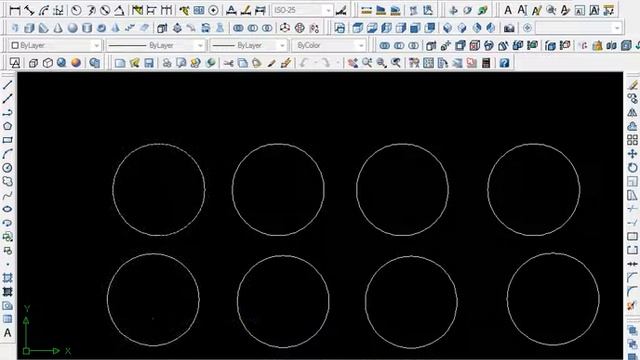Viewport: 640px width, 360px height.
Task: Select the Sphere solid tool
Action: click(73, 28)
